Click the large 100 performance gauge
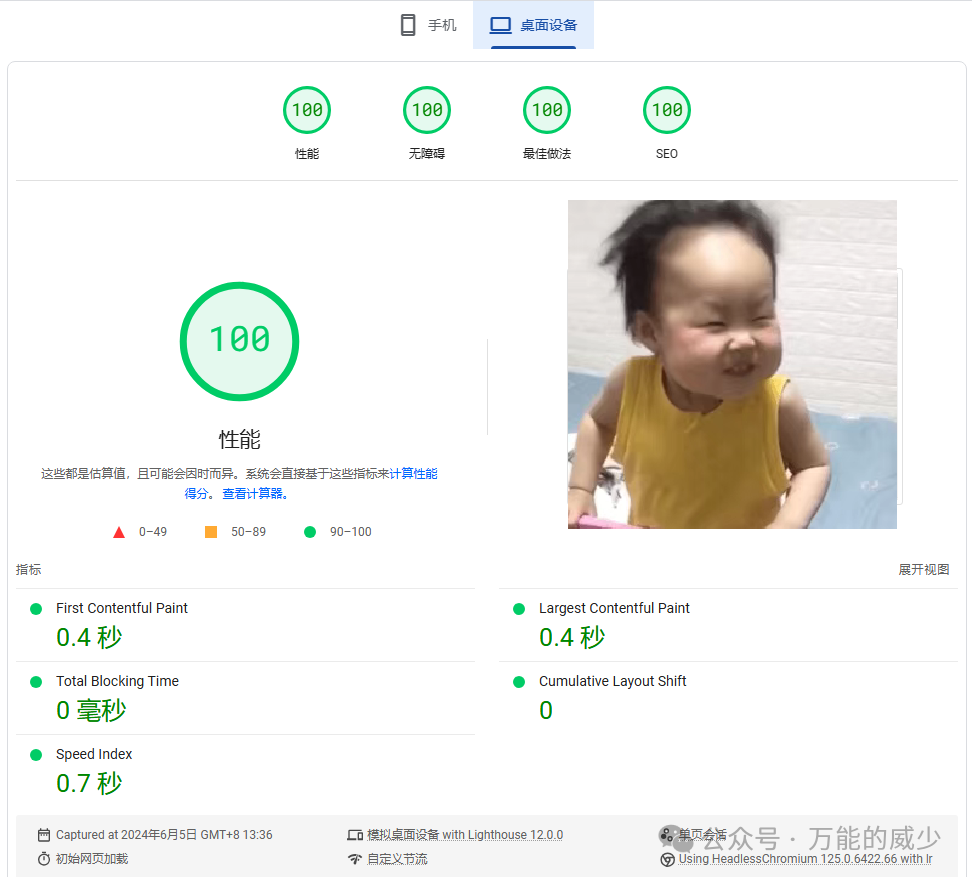972x877 pixels. [239, 341]
